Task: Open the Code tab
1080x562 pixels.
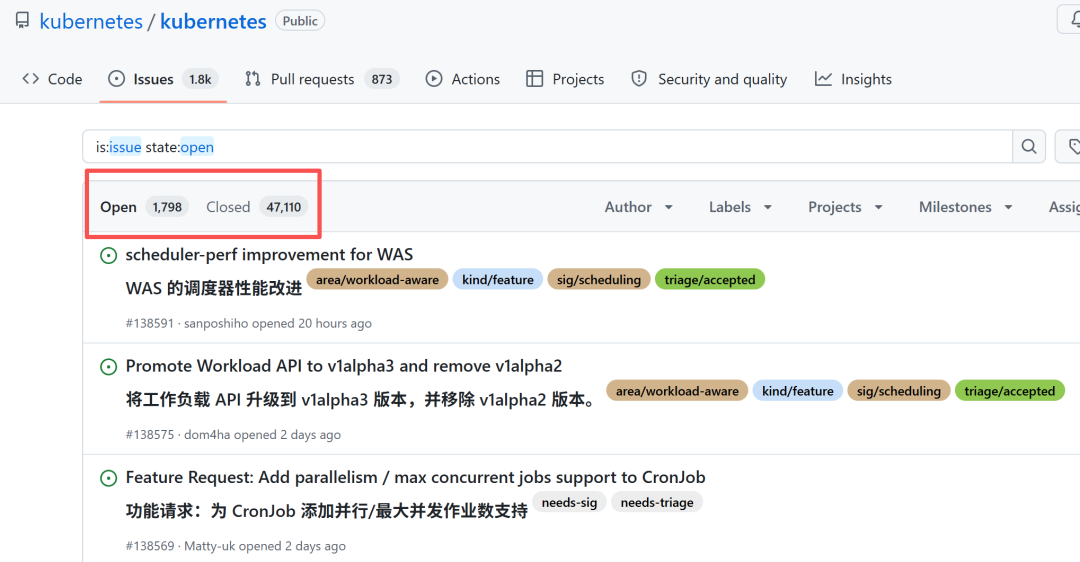Action: 52,79
